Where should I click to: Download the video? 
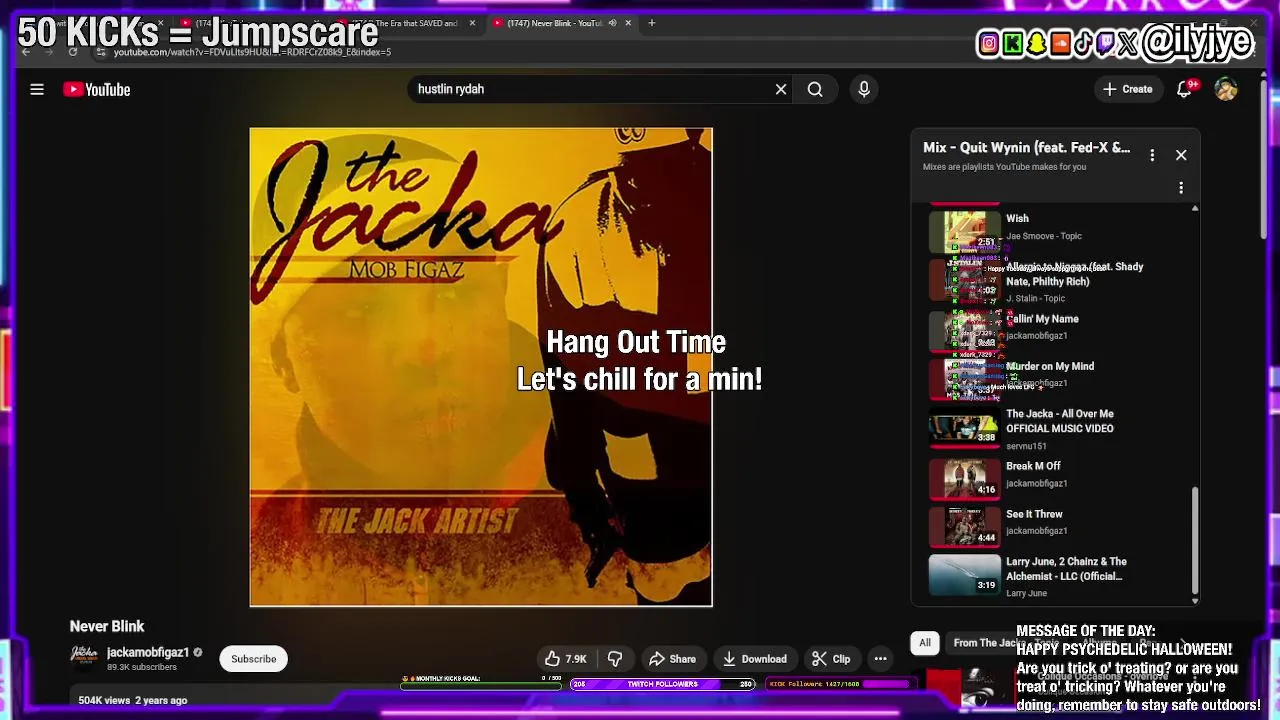click(755, 659)
